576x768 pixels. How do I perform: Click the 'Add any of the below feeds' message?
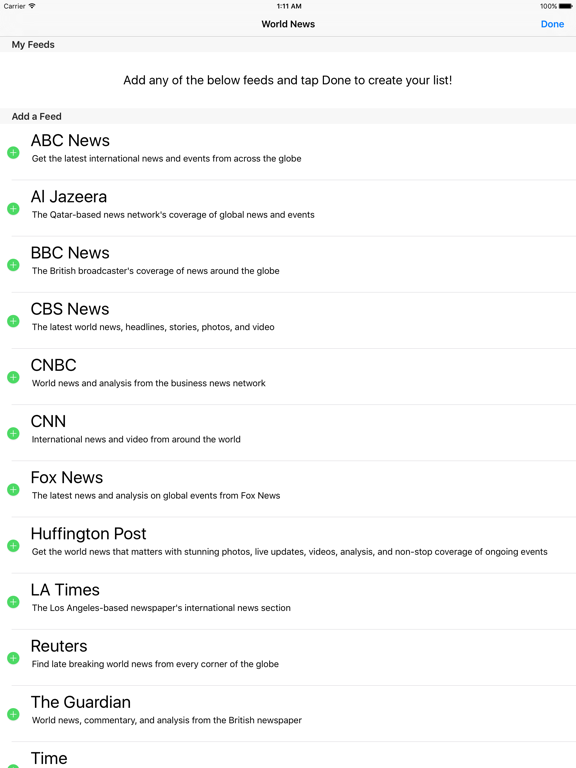pyautogui.click(x=288, y=80)
